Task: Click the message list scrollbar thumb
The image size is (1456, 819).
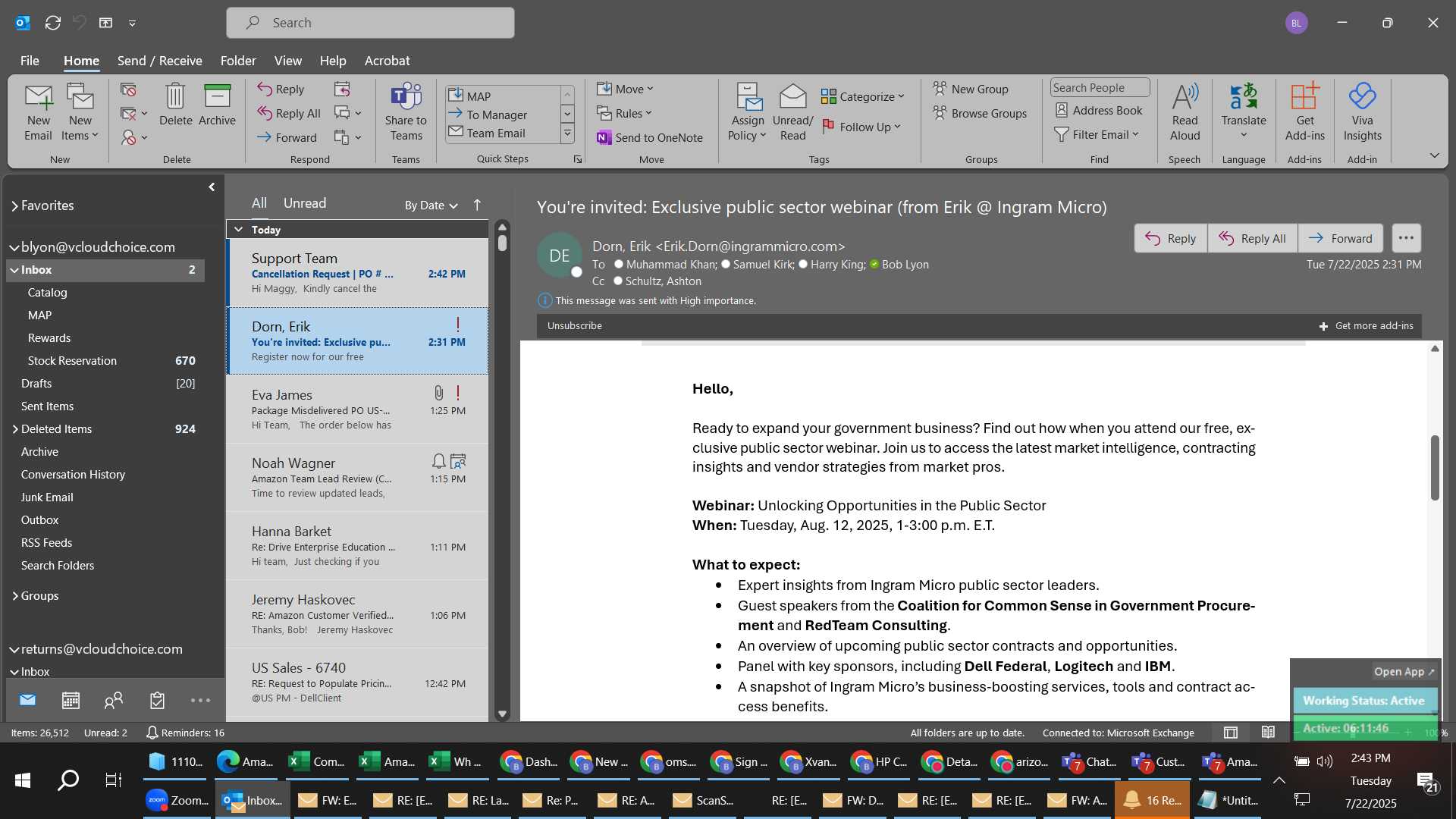Action: point(502,243)
